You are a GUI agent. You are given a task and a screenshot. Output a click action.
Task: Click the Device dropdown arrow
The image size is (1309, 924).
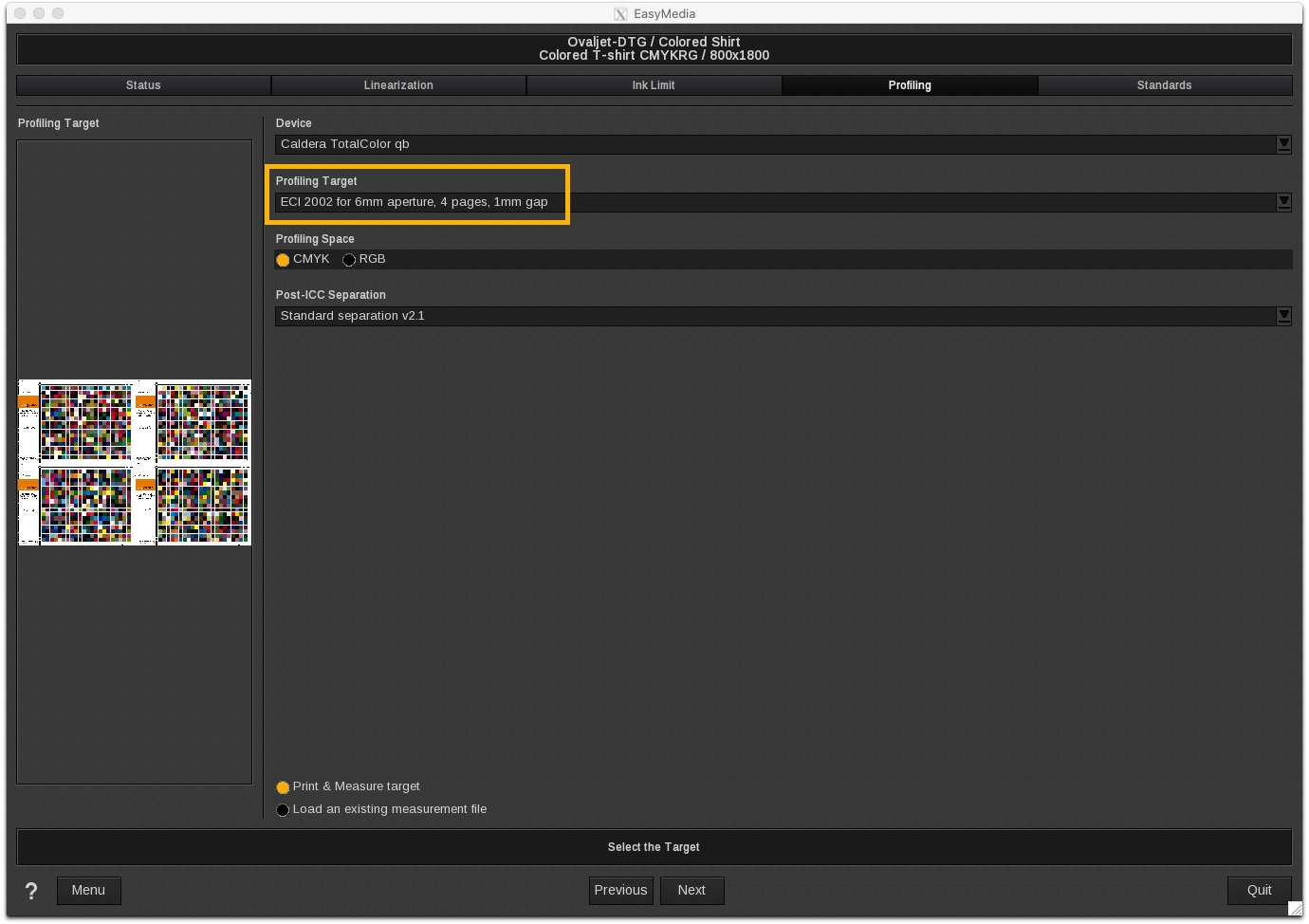[1283, 144]
